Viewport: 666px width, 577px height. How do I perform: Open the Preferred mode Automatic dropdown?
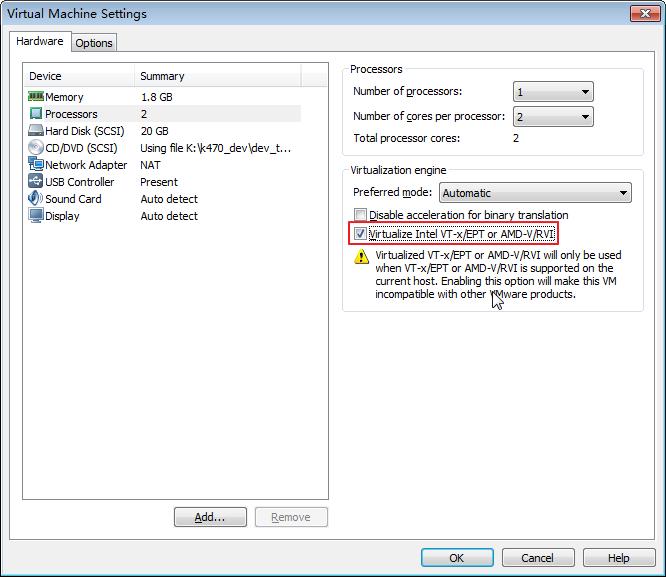point(535,193)
